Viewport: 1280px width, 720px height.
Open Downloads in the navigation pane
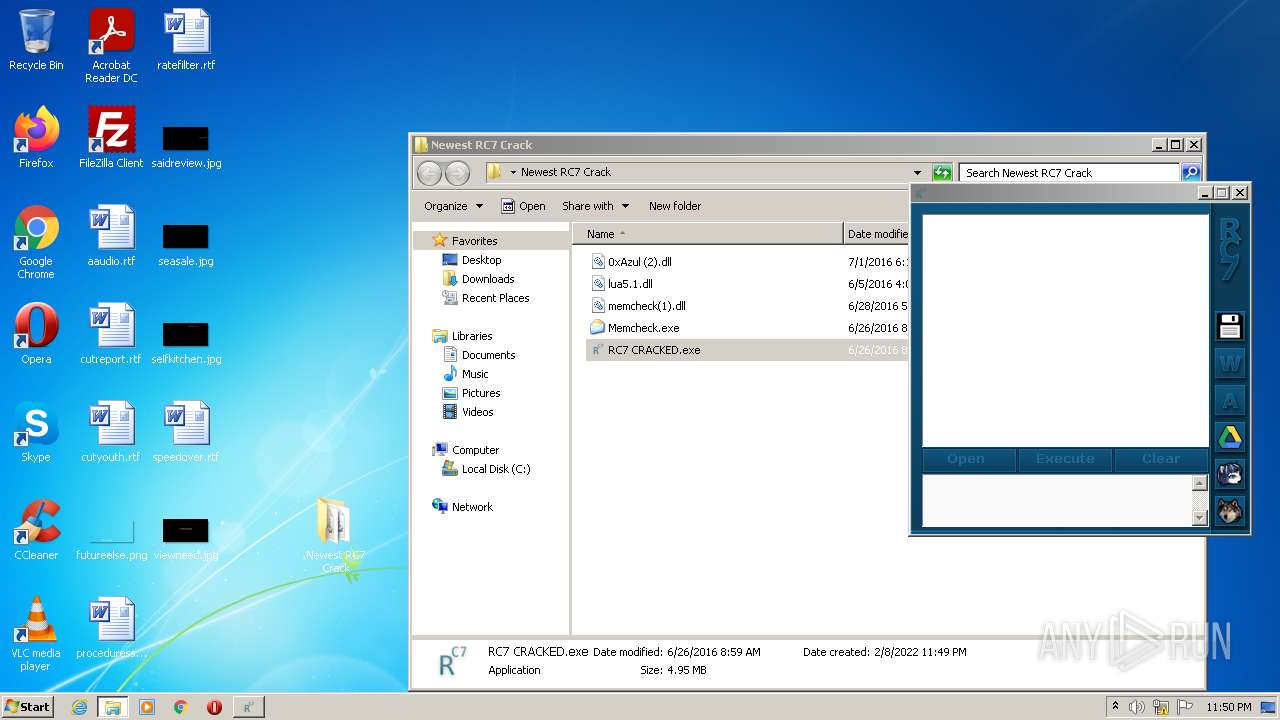click(x=487, y=279)
